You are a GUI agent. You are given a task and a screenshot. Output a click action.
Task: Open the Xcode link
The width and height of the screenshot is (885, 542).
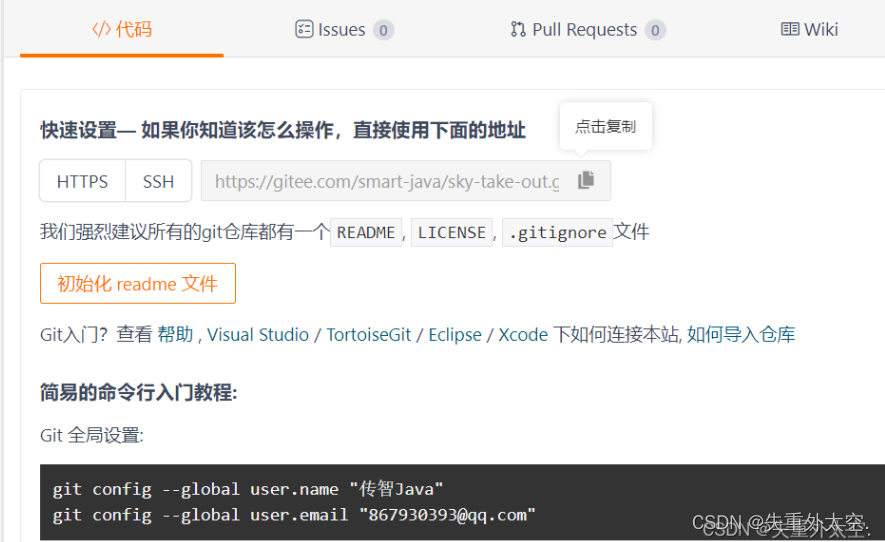(x=523, y=335)
